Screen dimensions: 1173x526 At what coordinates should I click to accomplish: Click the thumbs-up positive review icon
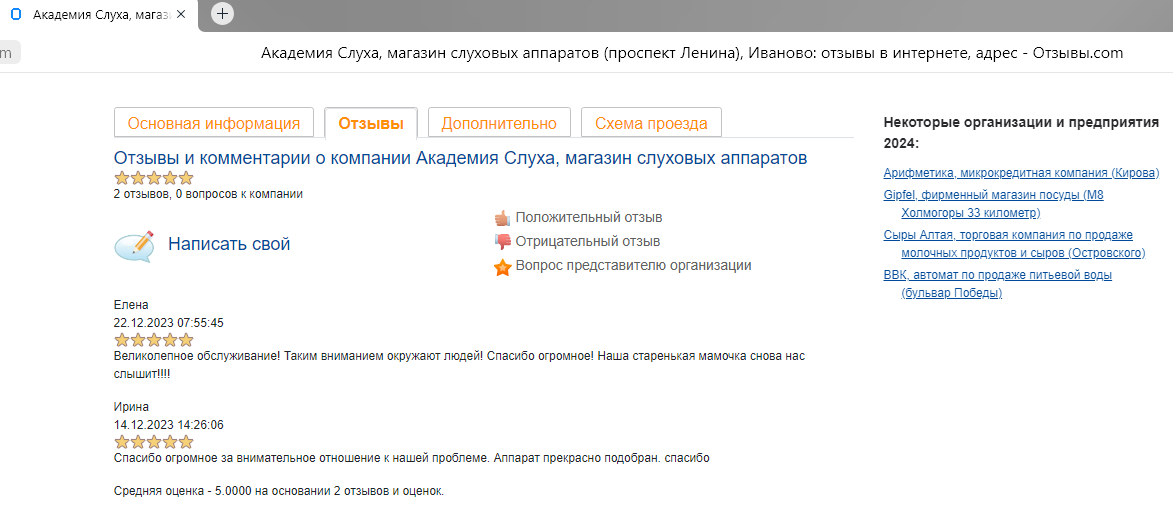tap(502, 218)
